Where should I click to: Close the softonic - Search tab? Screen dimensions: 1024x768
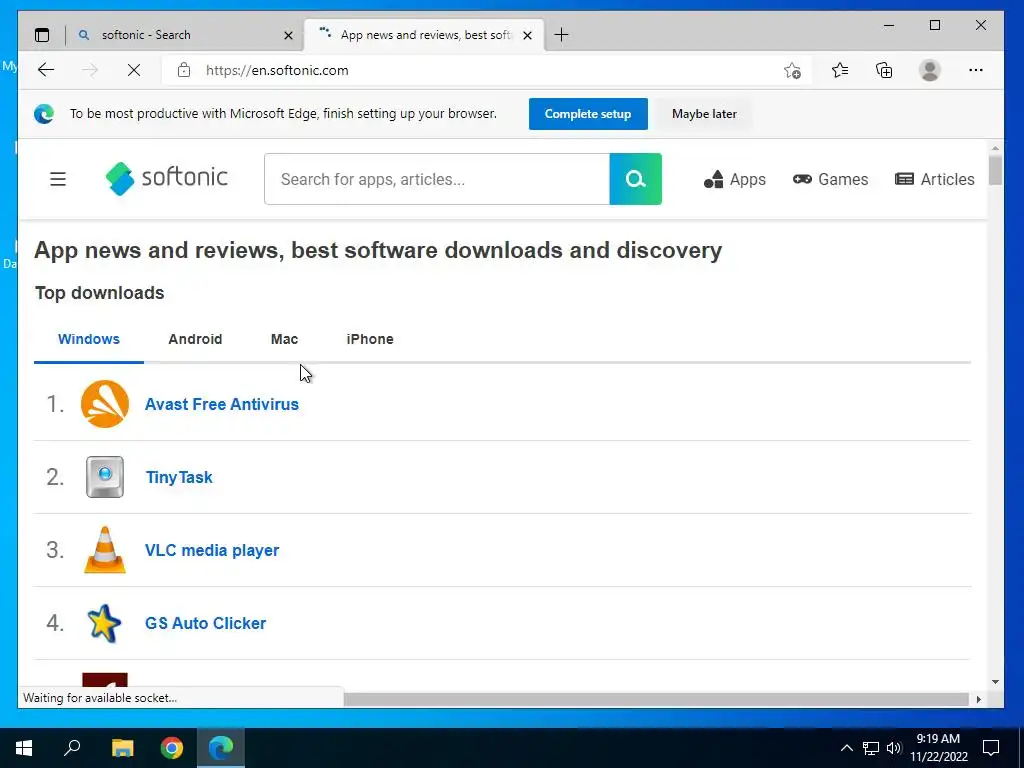288,35
